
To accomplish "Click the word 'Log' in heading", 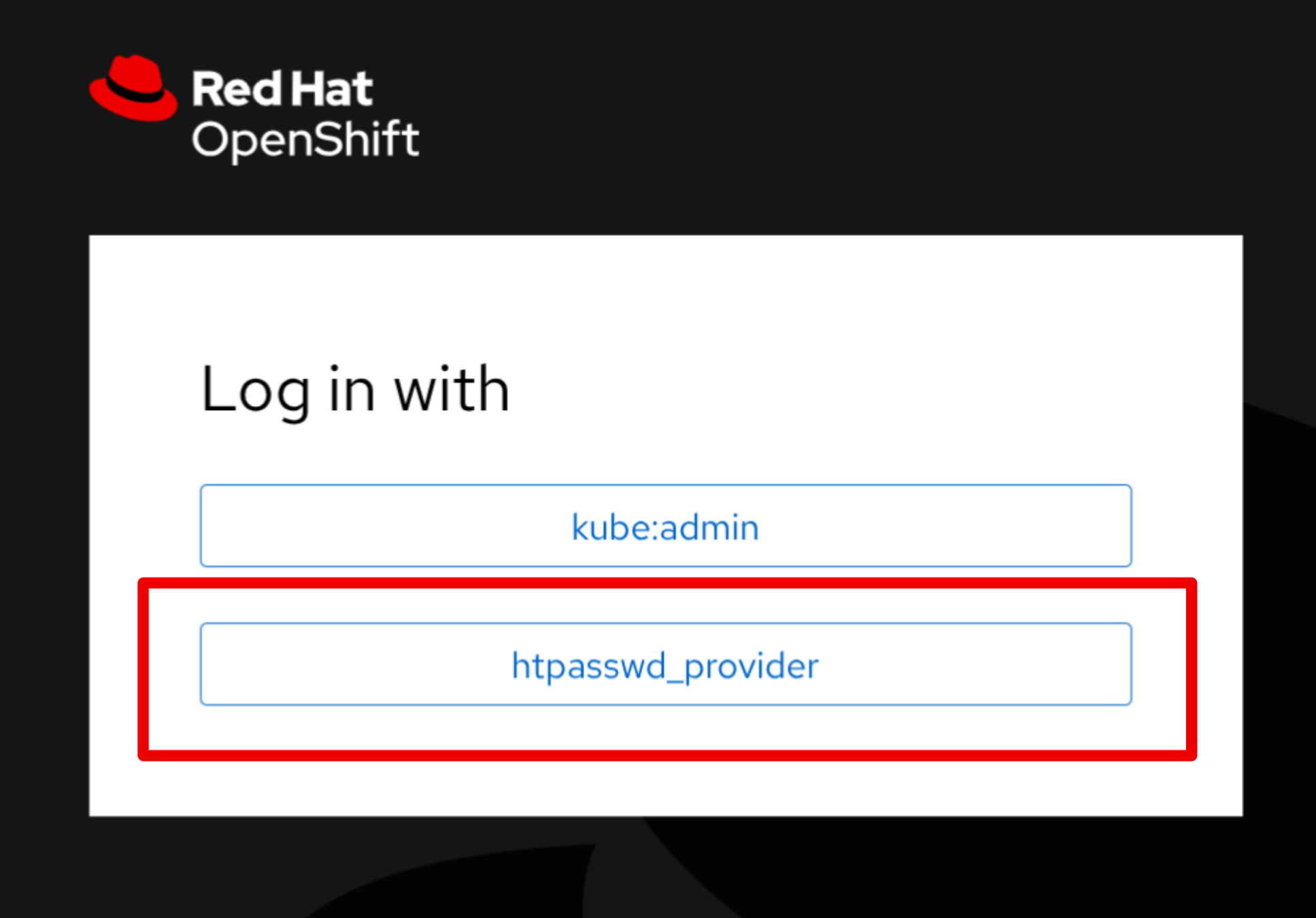I will pos(255,390).
